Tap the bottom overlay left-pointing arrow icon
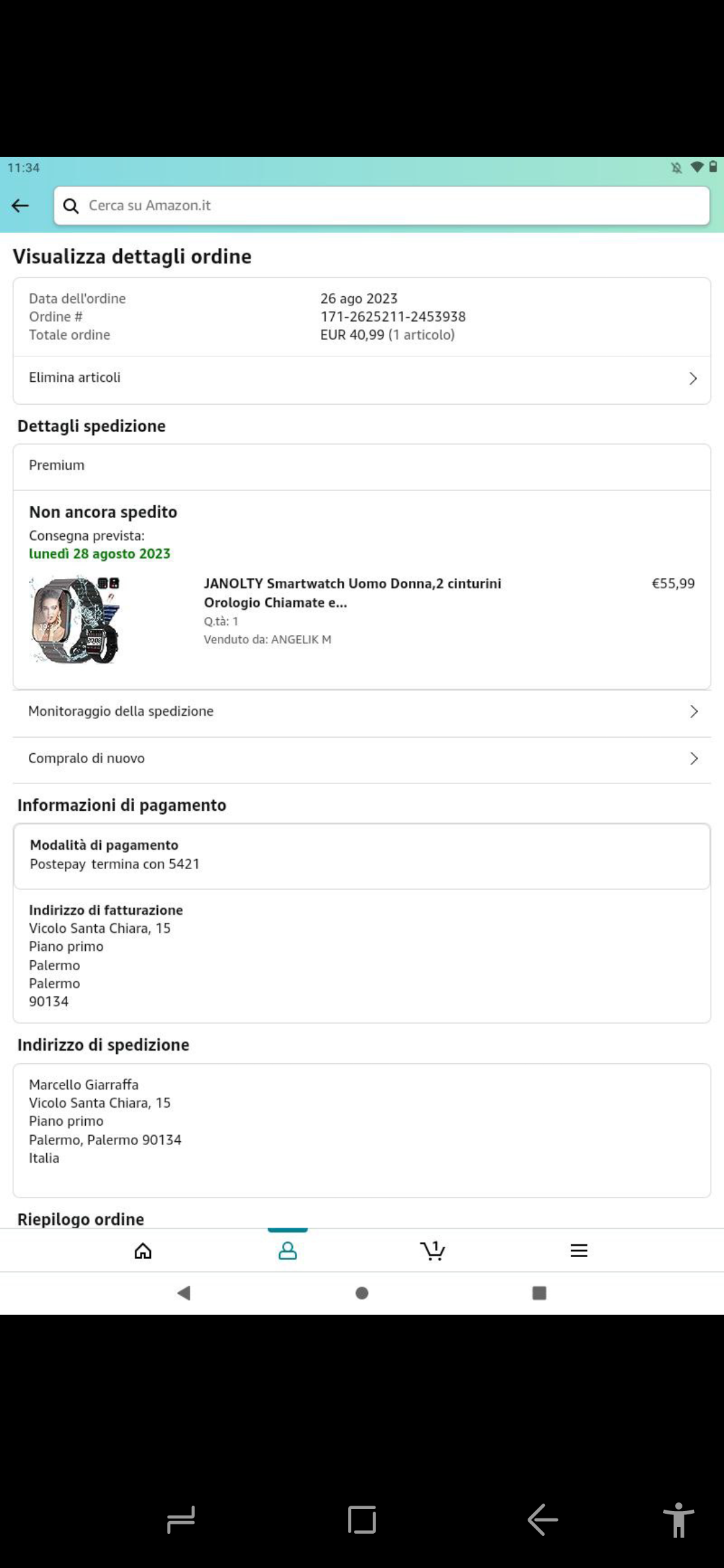Viewport: 724px width, 1568px height. click(x=542, y=1519)
